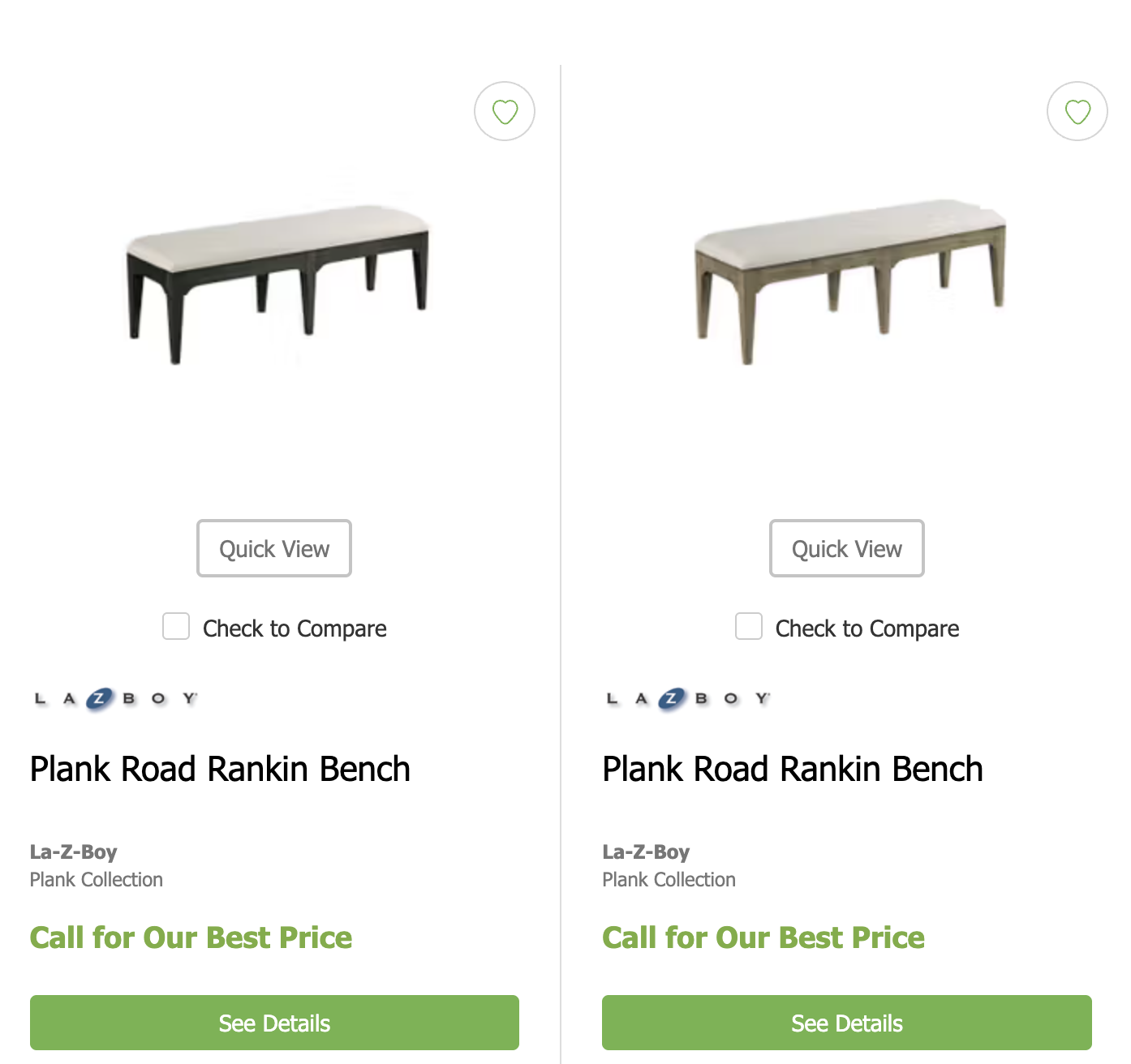See Details for the black bench
The height and width of the screenshot is (1064, 1131).
[x=274, y=1023]
